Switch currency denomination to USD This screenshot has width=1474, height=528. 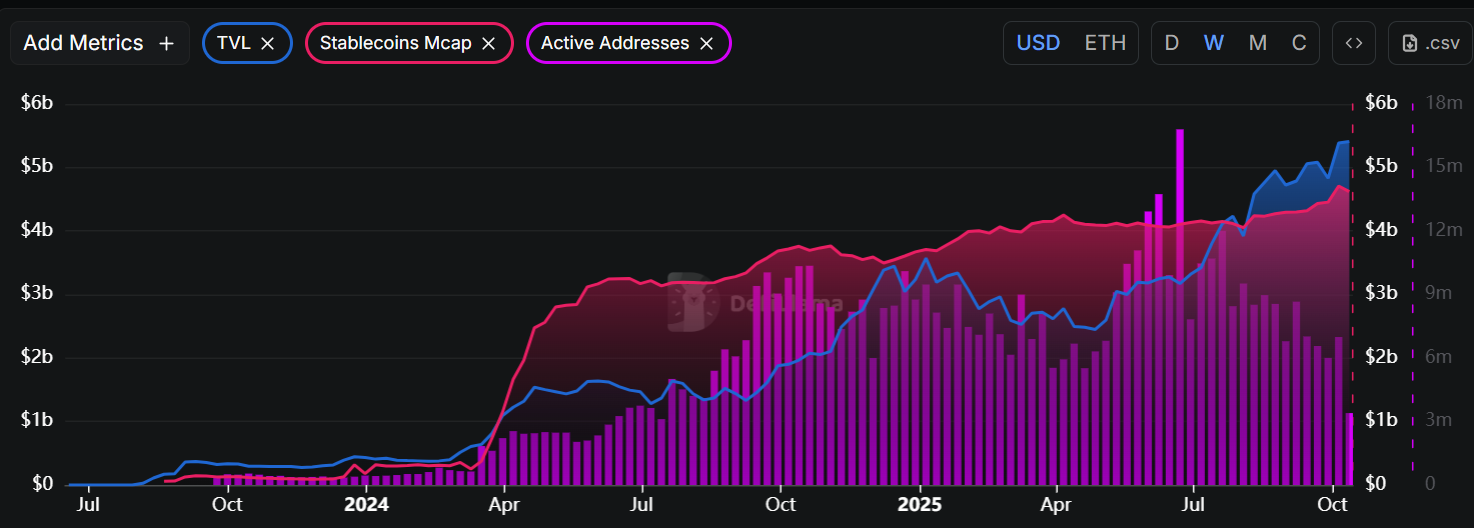(1038, 43)
